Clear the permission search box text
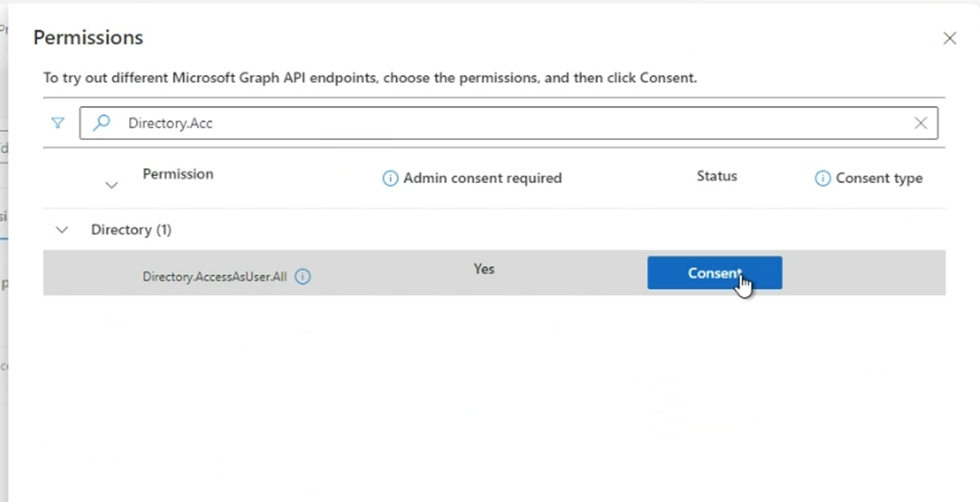This screenshot has height=502, width=980. click(x=921, y=123)
